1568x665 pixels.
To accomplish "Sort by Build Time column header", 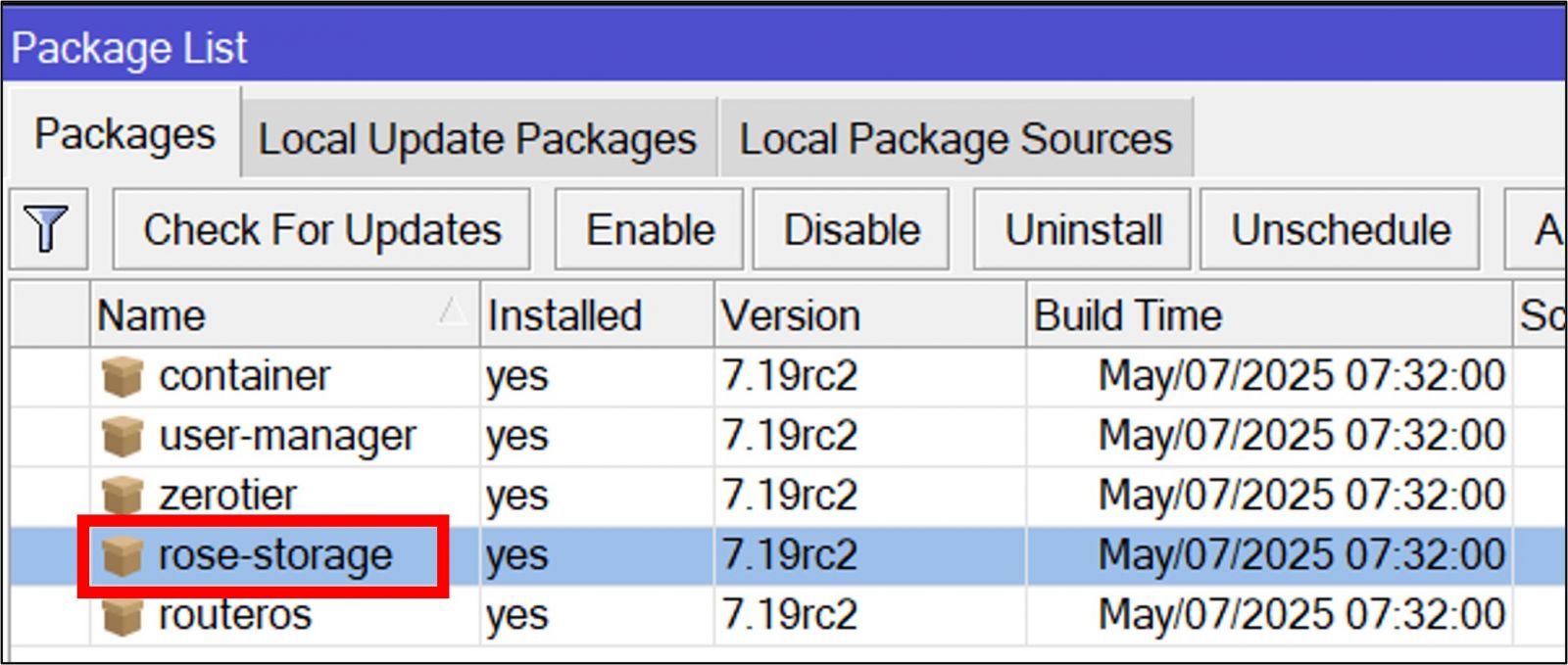I will pos(1127,315).
